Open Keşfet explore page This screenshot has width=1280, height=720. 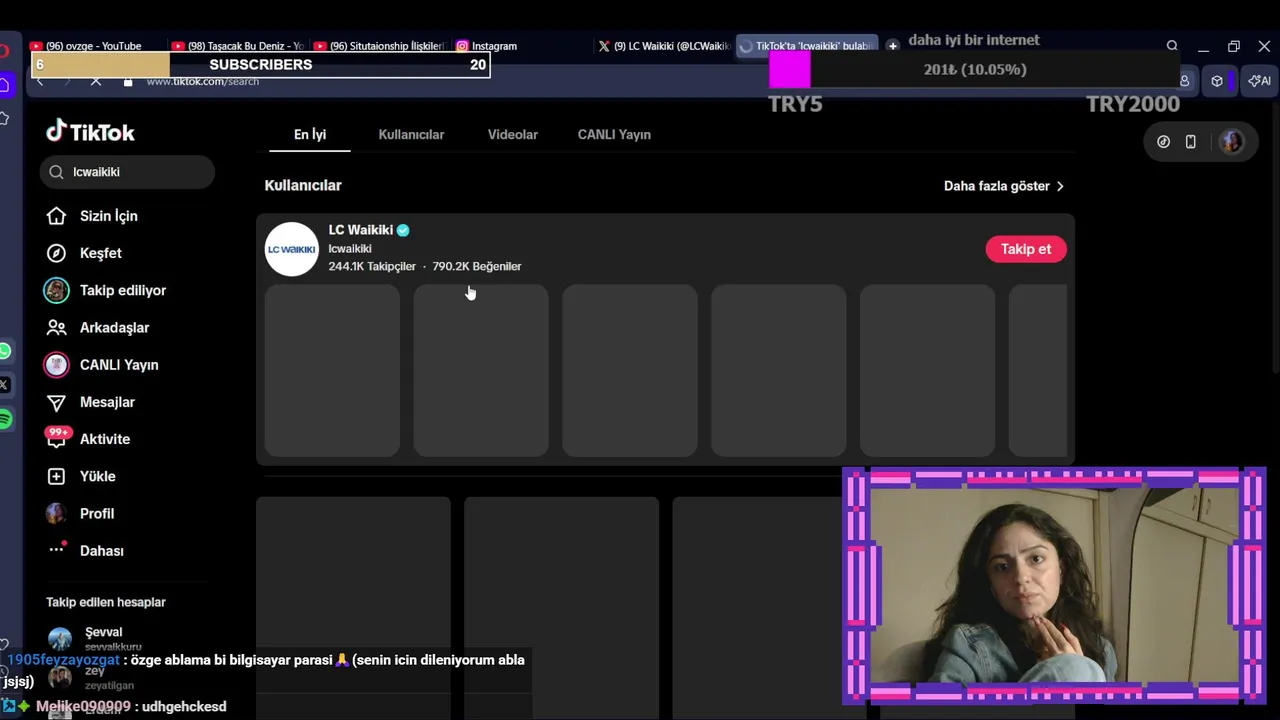pos(100,253)
